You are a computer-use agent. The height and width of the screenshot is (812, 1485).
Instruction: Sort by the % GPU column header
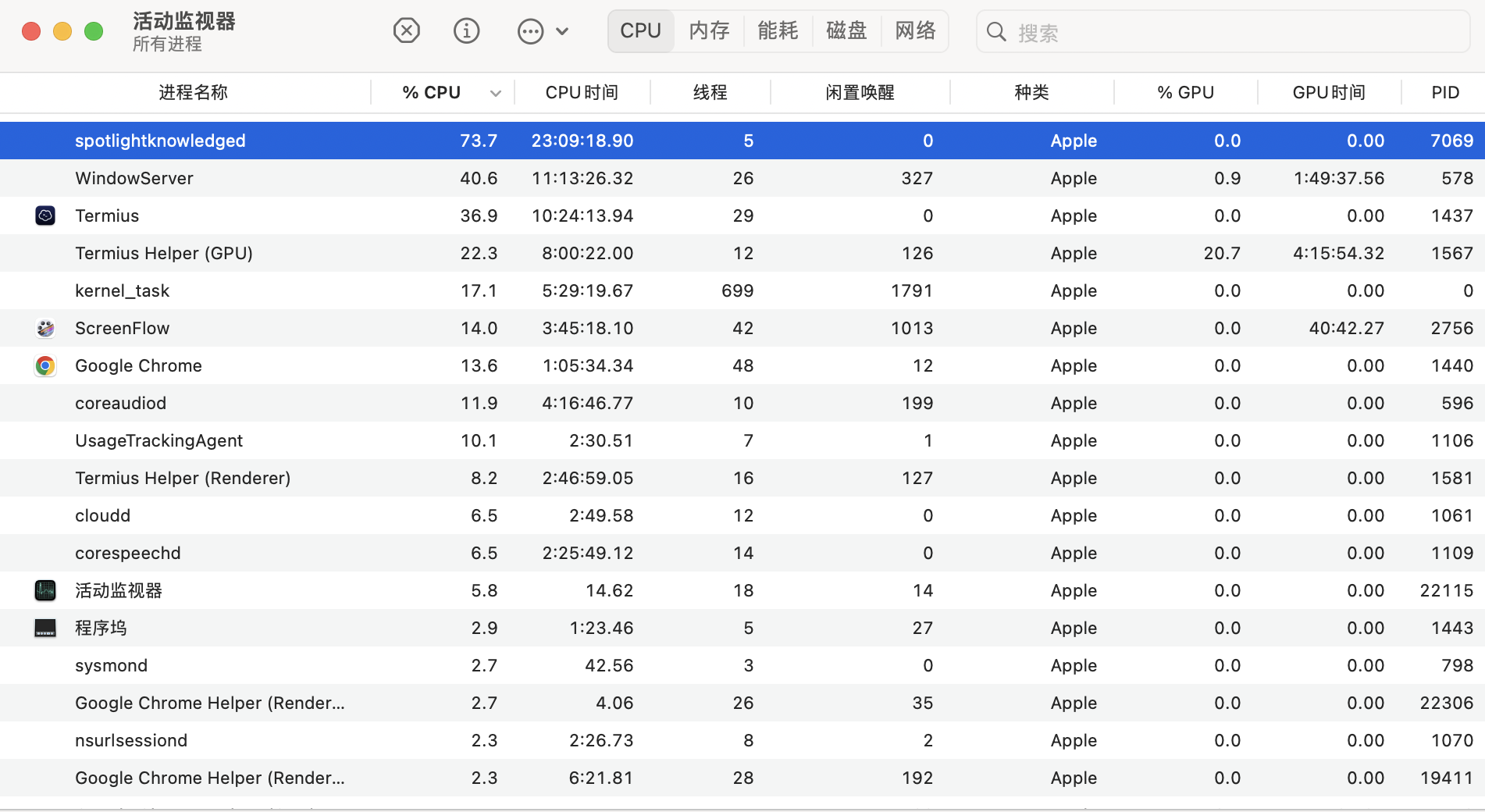click(1185, 93)
